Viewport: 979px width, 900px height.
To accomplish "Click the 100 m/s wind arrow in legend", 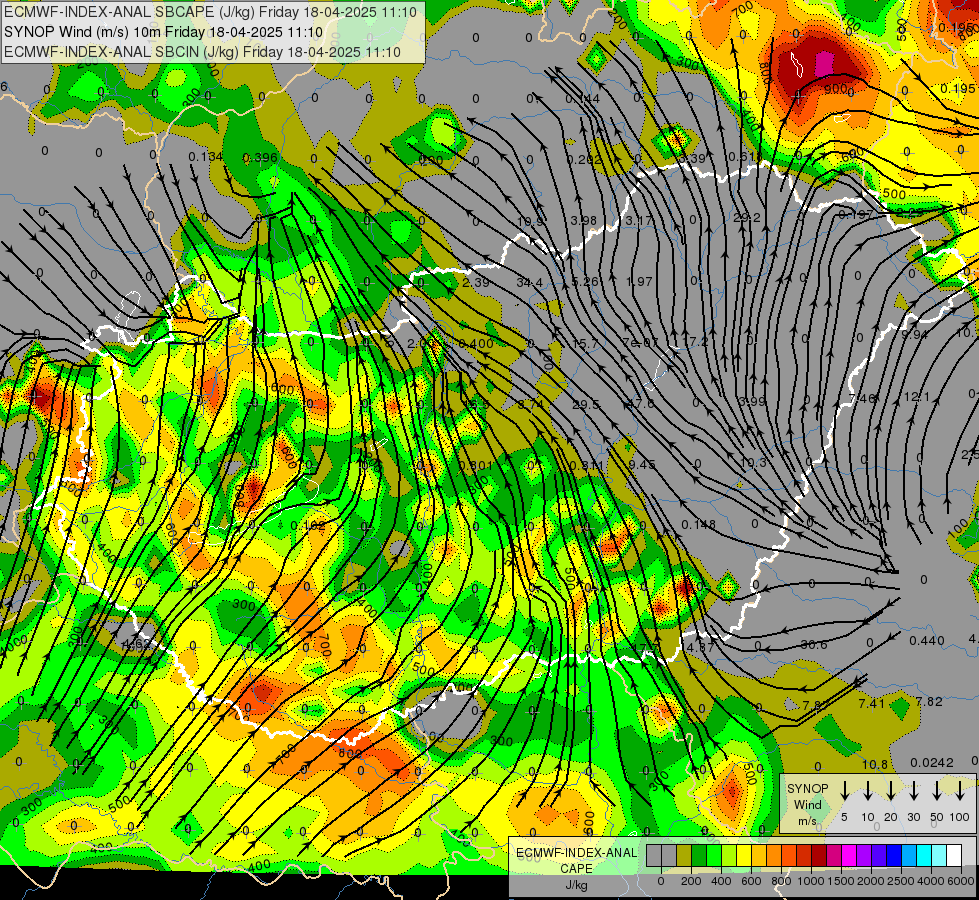I will pyautogui.click(x=960, y=790).
